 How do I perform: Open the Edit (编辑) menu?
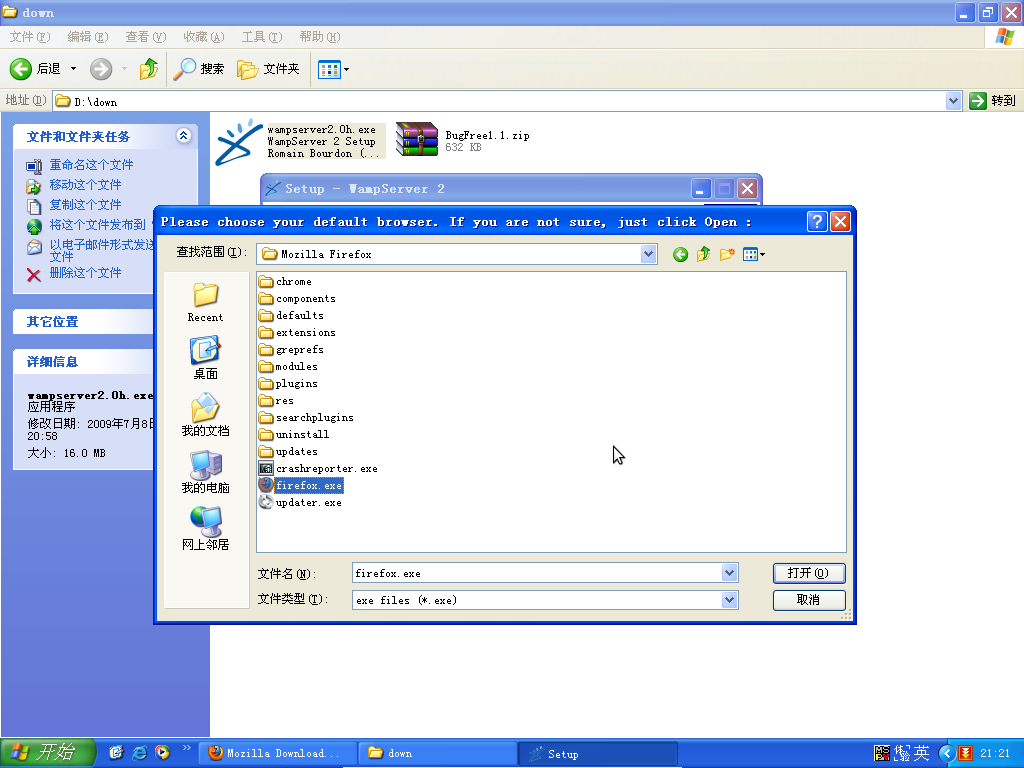pyautogui.click(x=88, y=37)
